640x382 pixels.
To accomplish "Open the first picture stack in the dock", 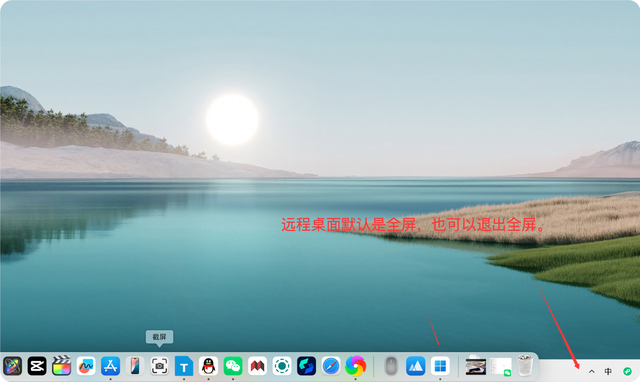I will 476,366.
